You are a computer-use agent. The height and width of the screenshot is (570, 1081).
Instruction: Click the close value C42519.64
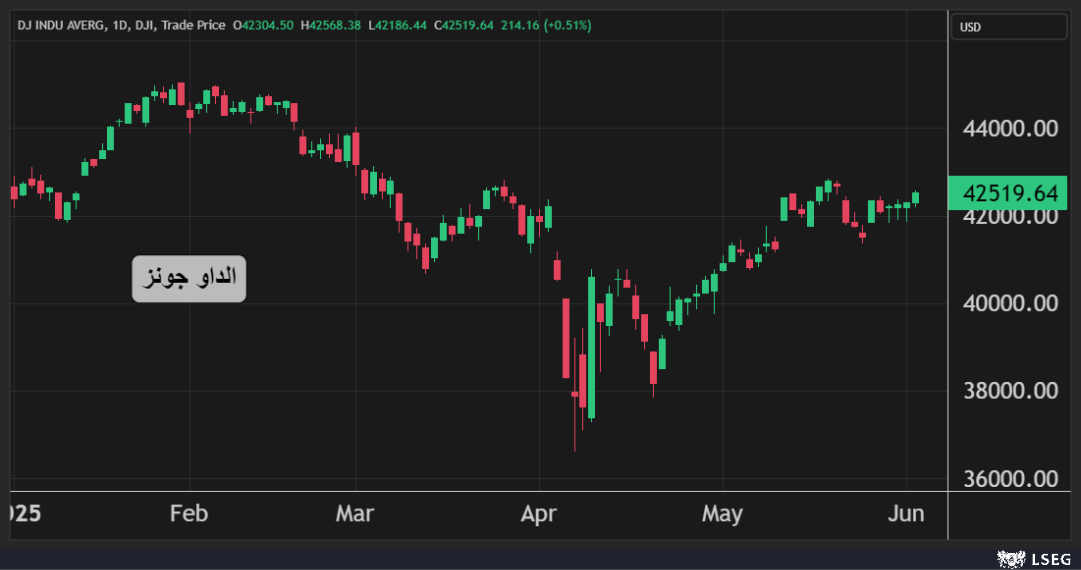[x=463, y=26]
